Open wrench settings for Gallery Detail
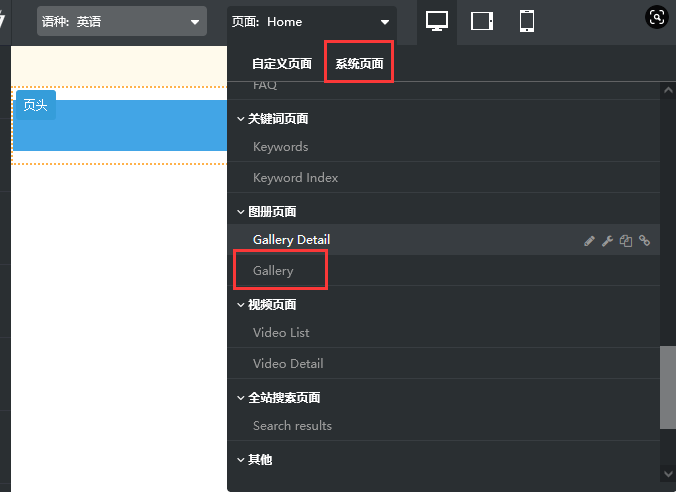This screenshot has width=676, height=492. pyautogui.click(x=607, y=241)
